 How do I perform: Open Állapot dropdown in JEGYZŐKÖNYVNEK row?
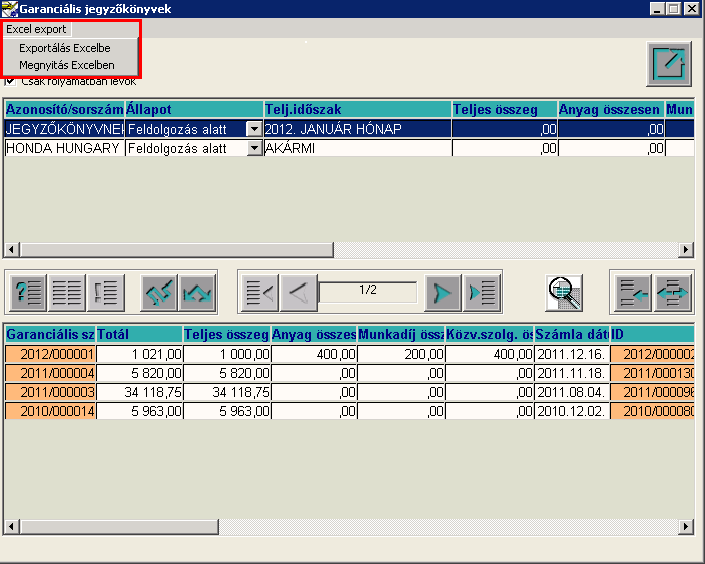point(254,130)
